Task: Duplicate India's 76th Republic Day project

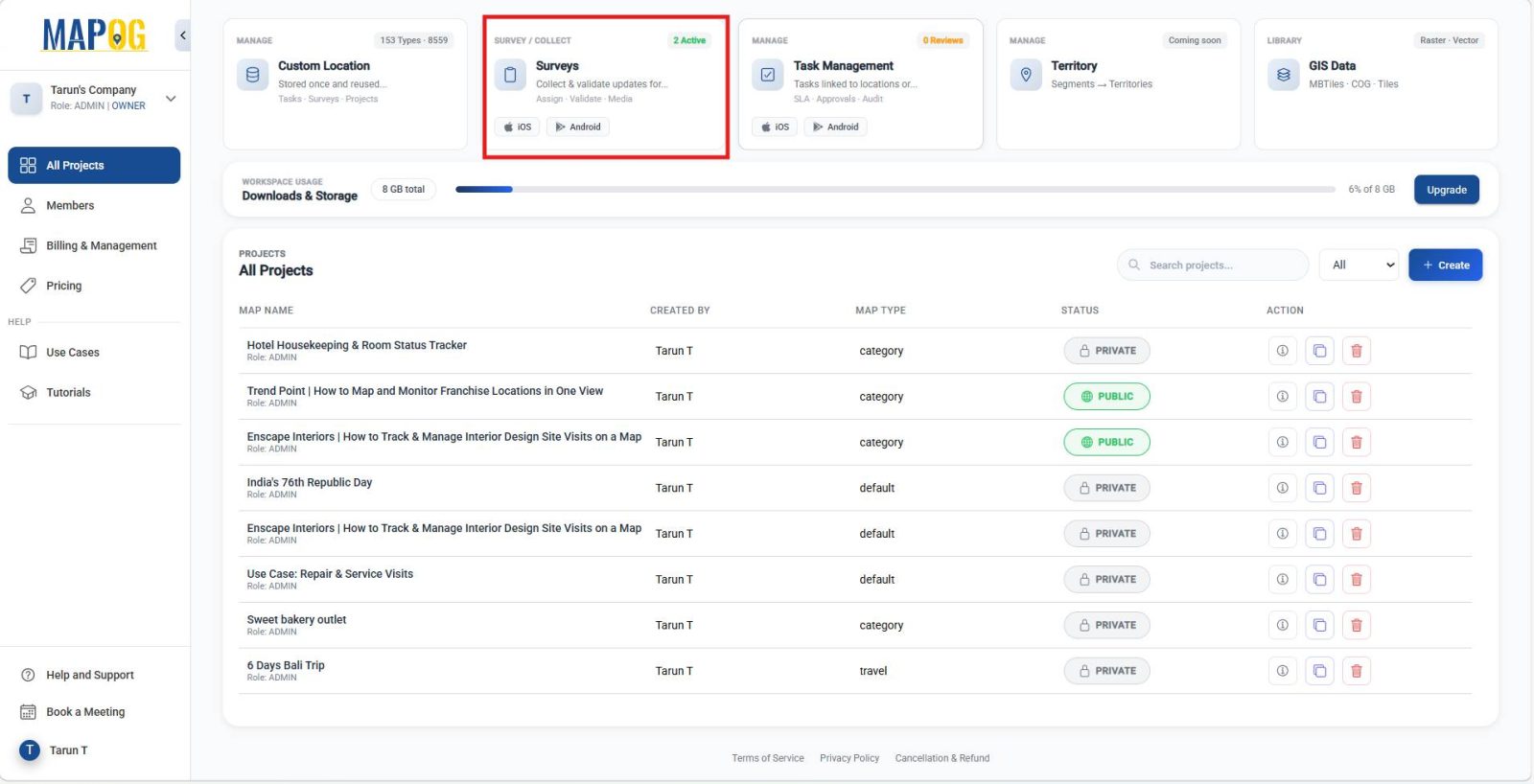Action: tap(1319, 488)
